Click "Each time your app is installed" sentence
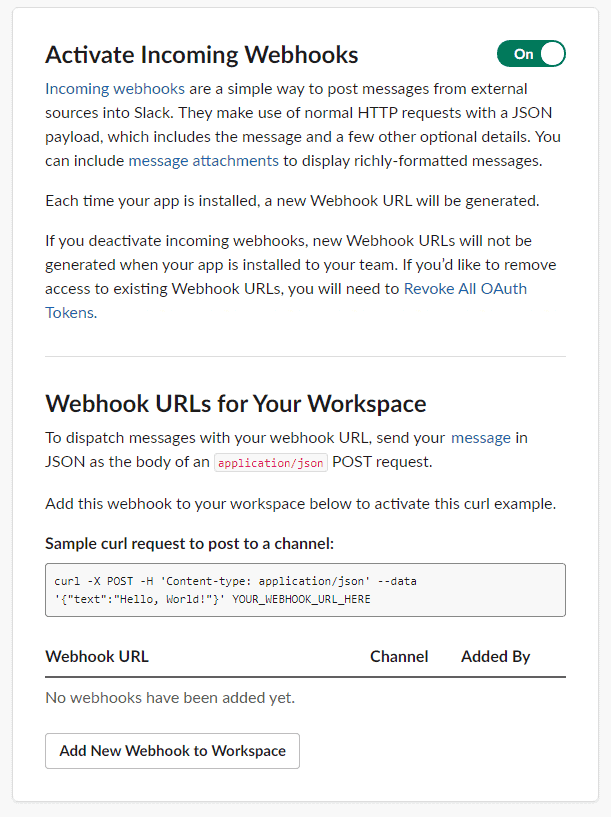 (292, 201)
